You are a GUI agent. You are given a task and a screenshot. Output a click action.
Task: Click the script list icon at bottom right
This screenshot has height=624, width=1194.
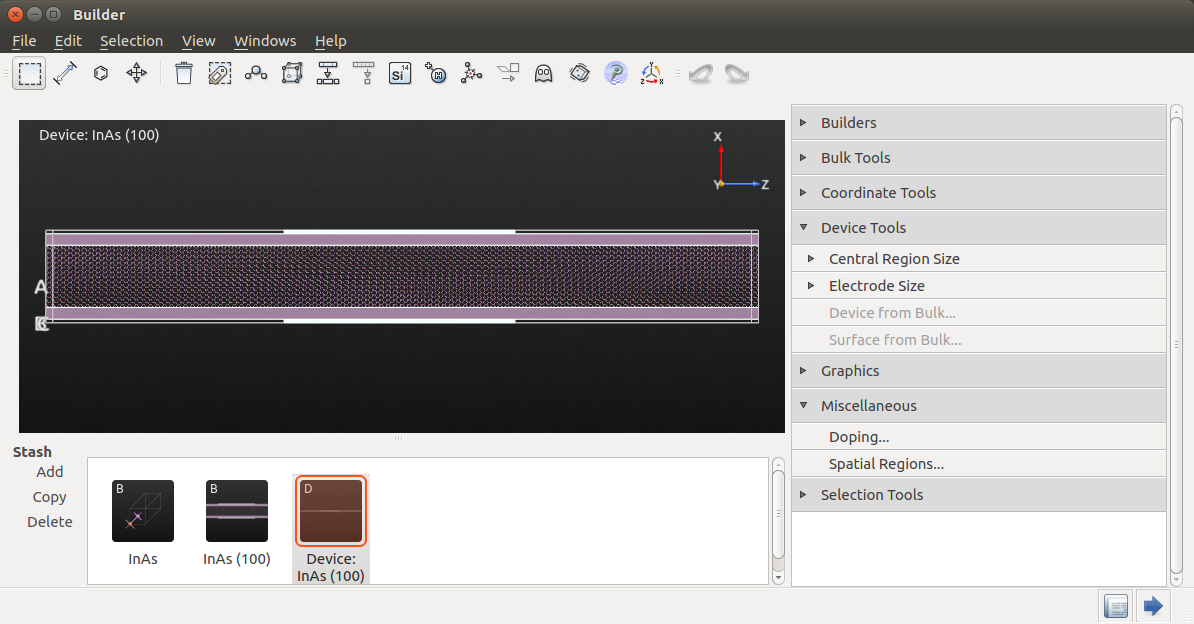(x=1116, y=606)
